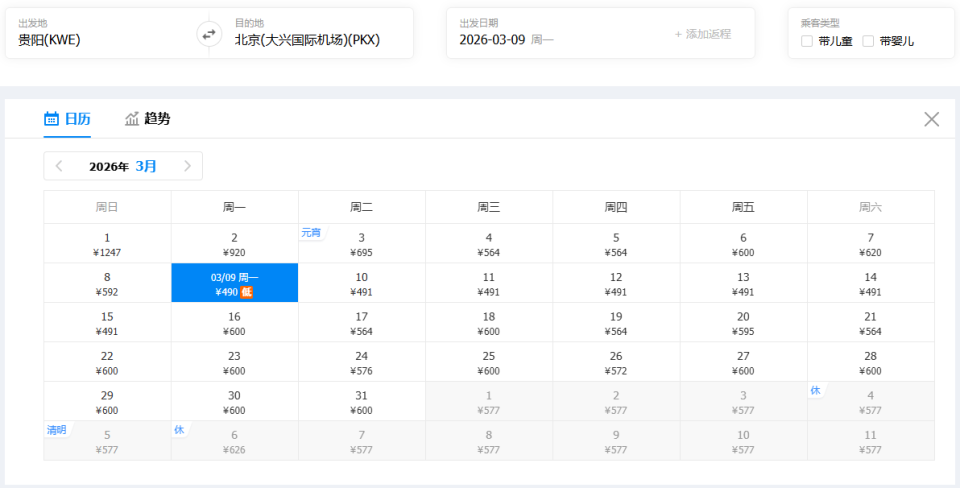Select March 8 priced ¥592

tap(107, 283)
